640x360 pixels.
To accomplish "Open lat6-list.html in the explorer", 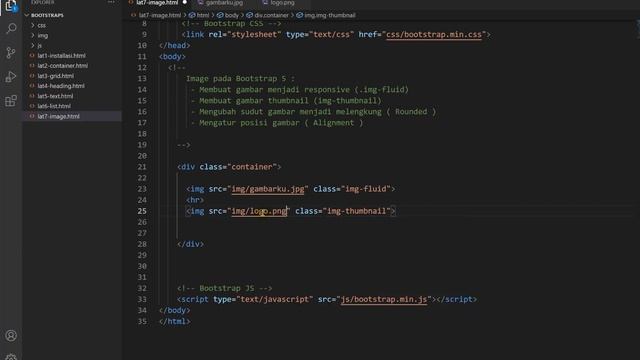I will point(54,106).
